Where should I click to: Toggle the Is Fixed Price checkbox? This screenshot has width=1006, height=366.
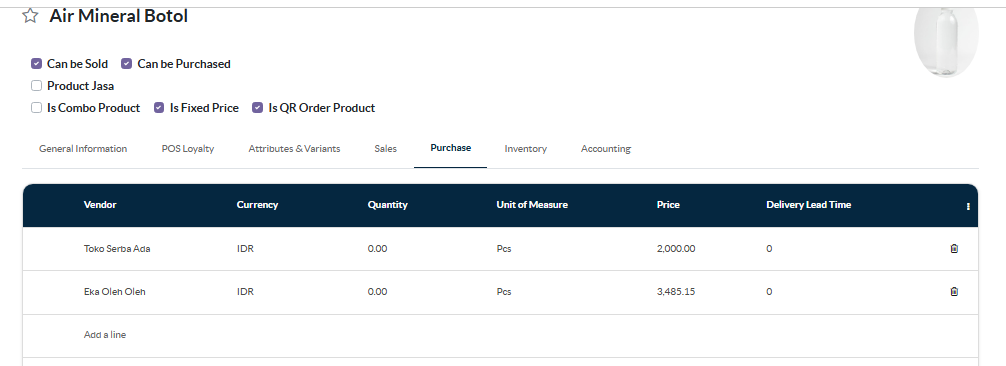pos(159,108)
